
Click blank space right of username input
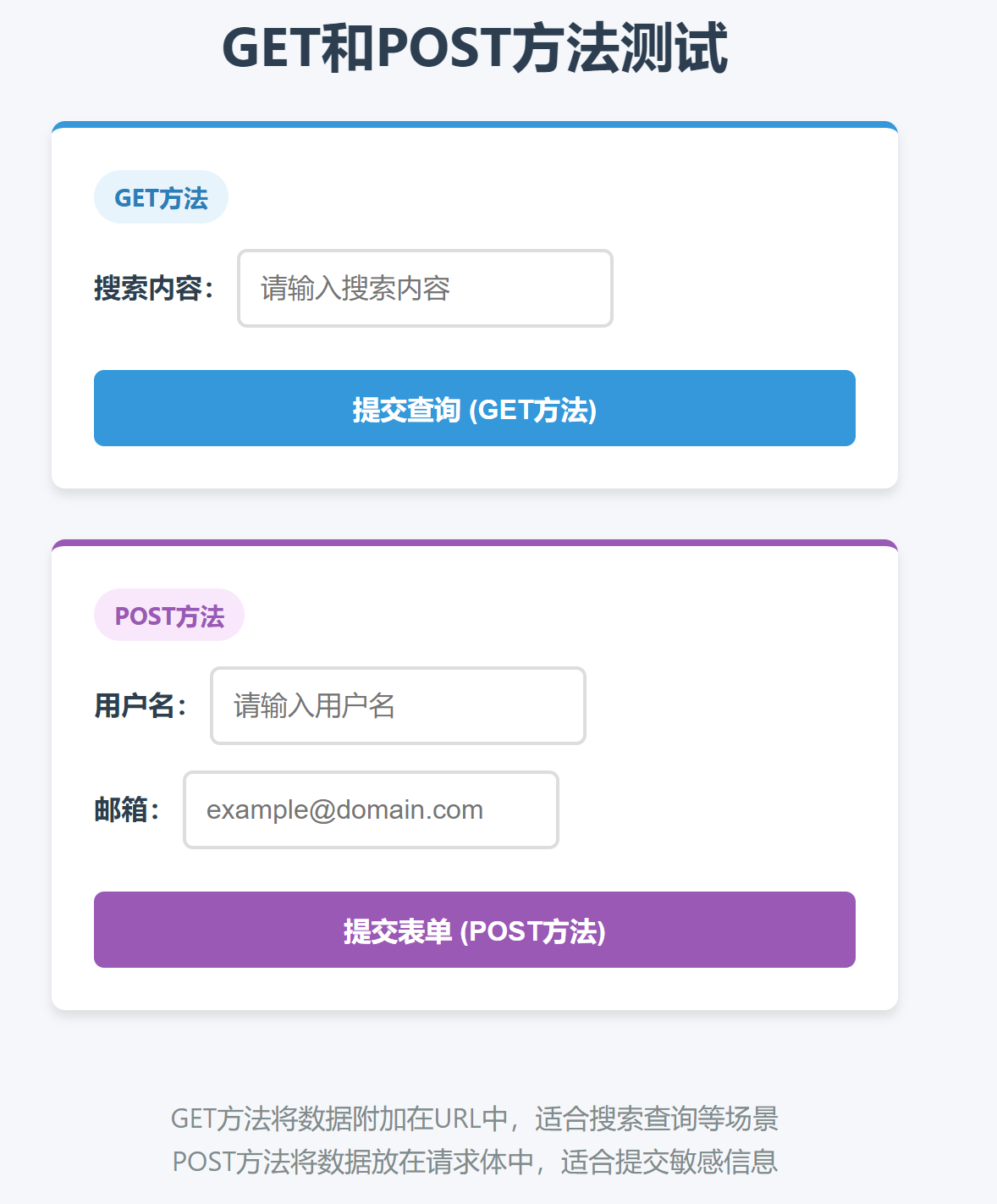[x=721, y=705]
